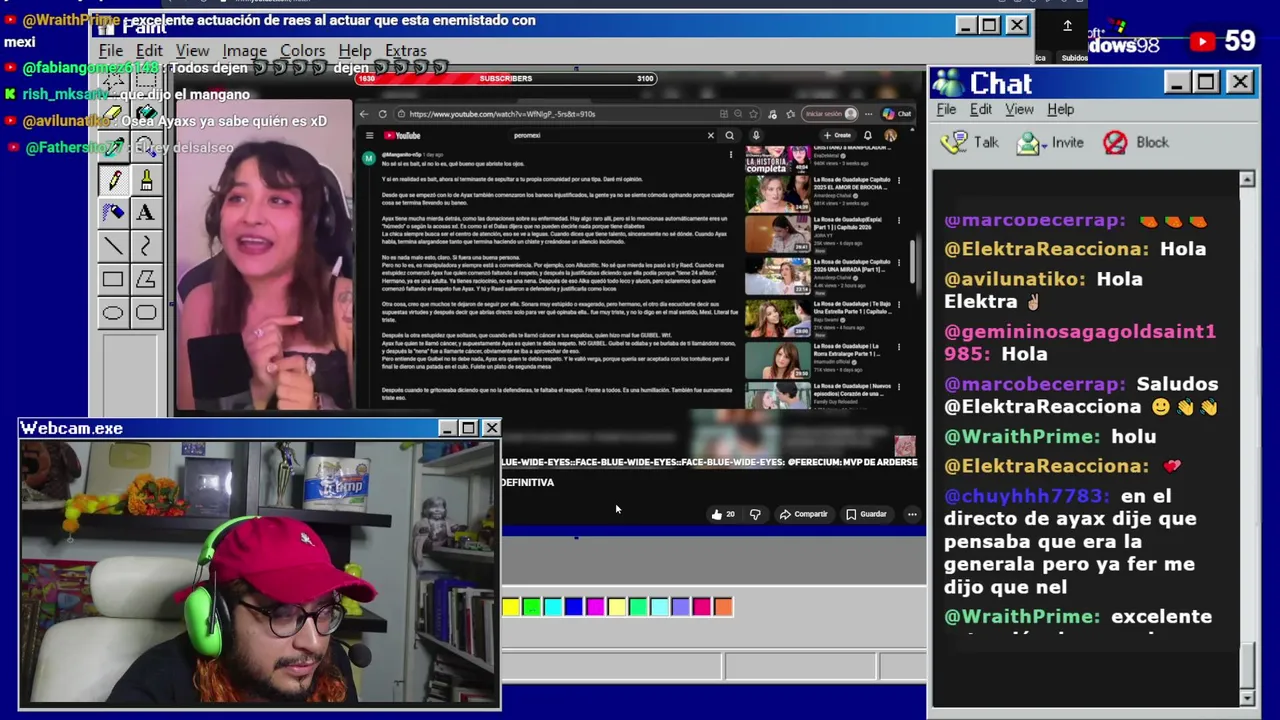Open the Paint View menu
Image resolution: width=1280 pixels, height=720 pixels.
click(x=193, y=51)
